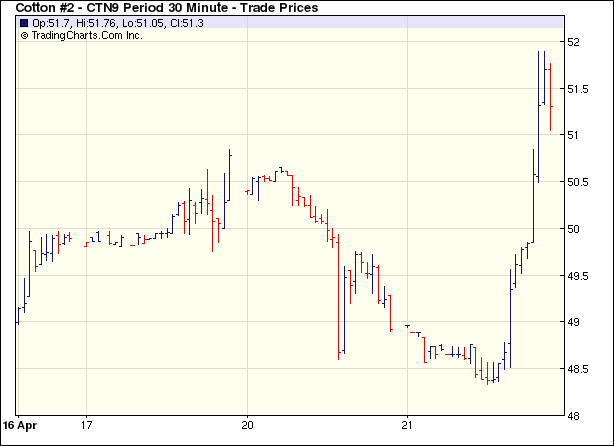The image size is (614, 446).
Task: Click the 49.5 price label on y-axis
Action: coord(579,275)
